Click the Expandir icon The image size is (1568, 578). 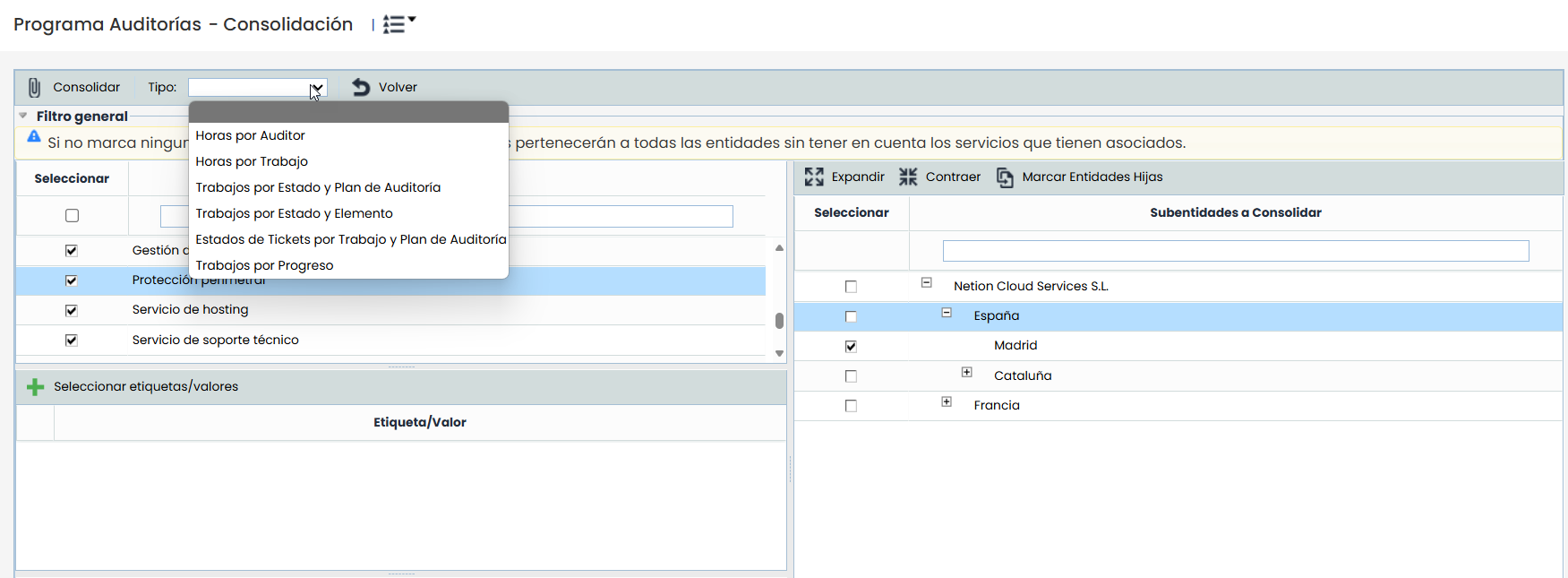click(x=814, y=177)
